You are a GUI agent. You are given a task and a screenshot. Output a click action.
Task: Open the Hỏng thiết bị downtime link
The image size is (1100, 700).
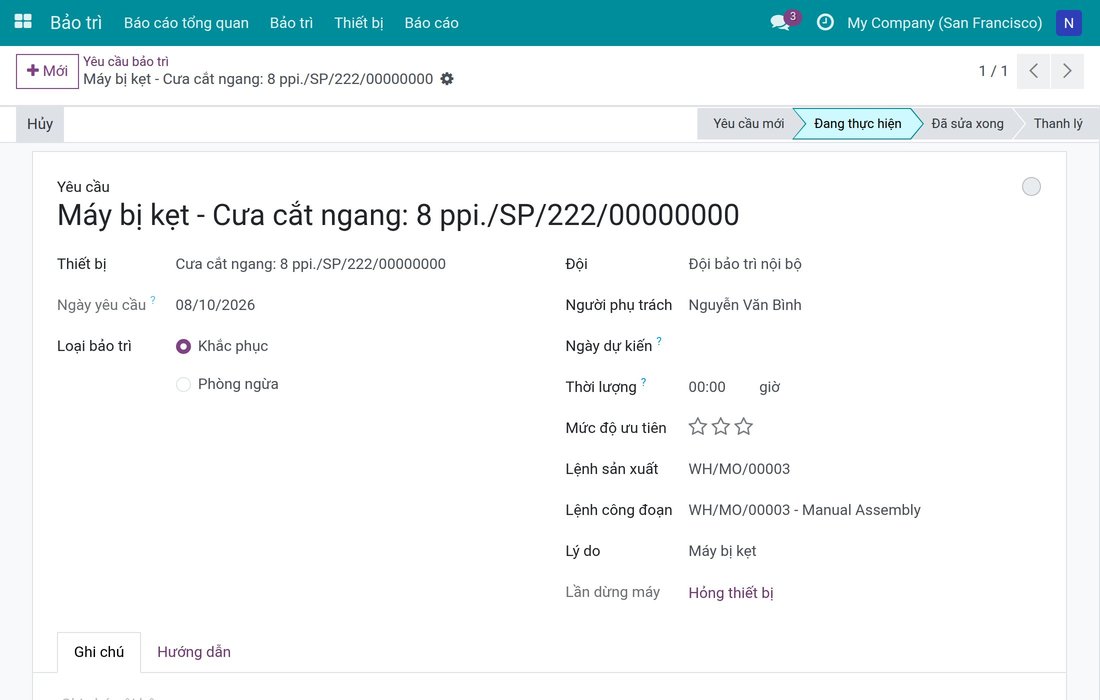click(731, 593)
